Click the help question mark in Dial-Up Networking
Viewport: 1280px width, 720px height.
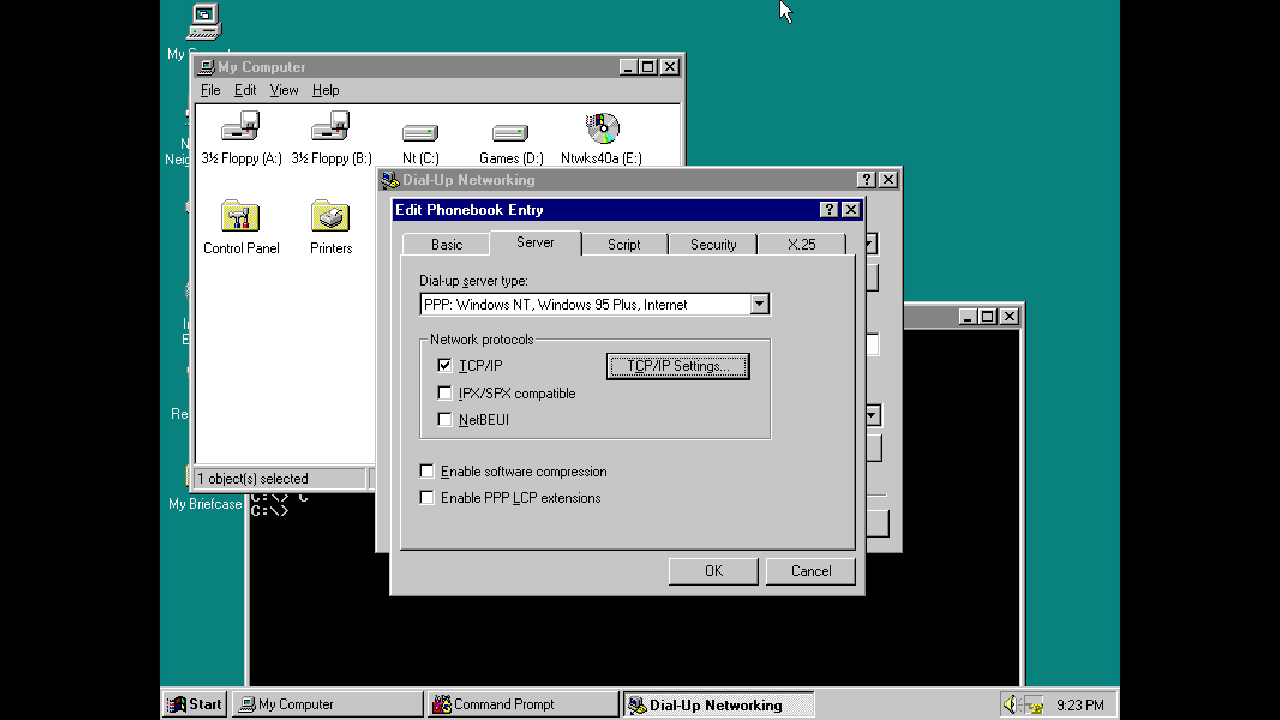pyautogui.click(x=866, y=180)
